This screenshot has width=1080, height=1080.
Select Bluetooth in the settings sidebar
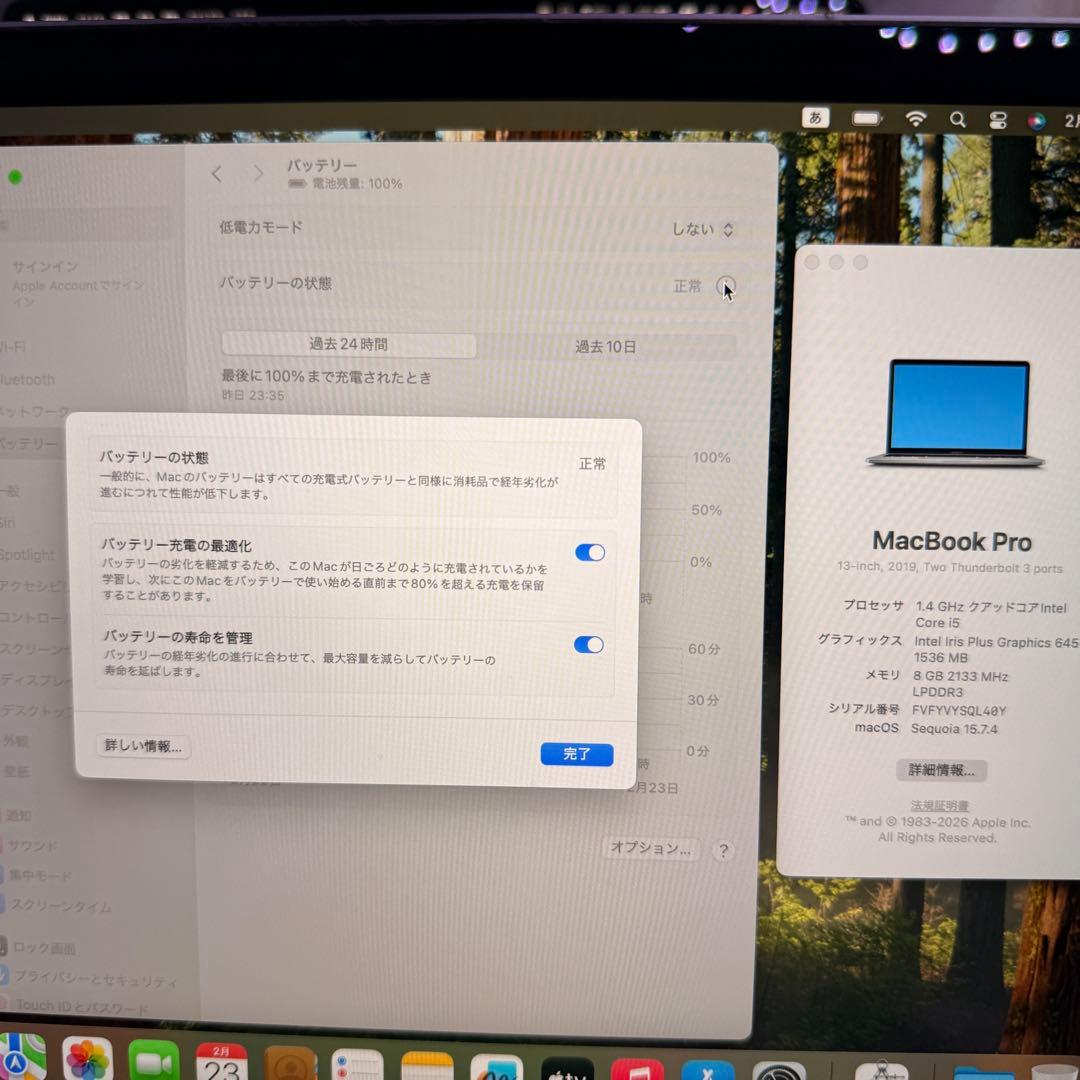(x=28, y=380)
